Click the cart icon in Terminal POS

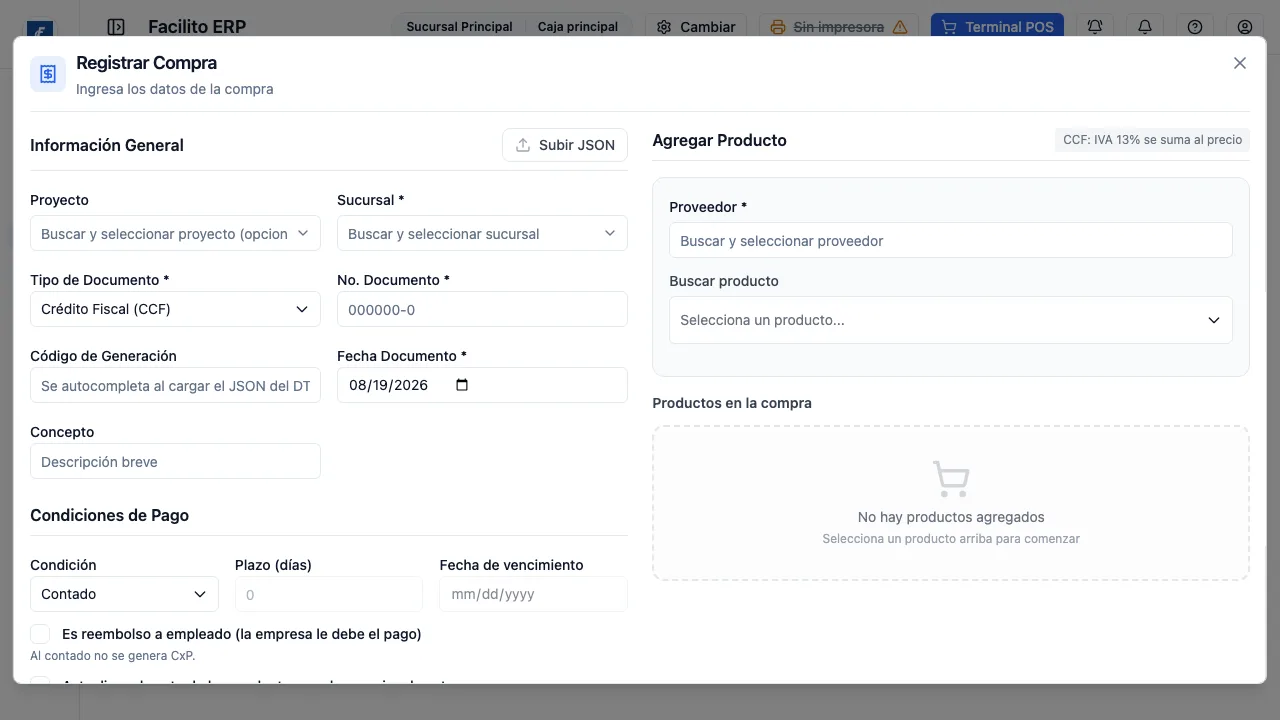pos(949,27)
